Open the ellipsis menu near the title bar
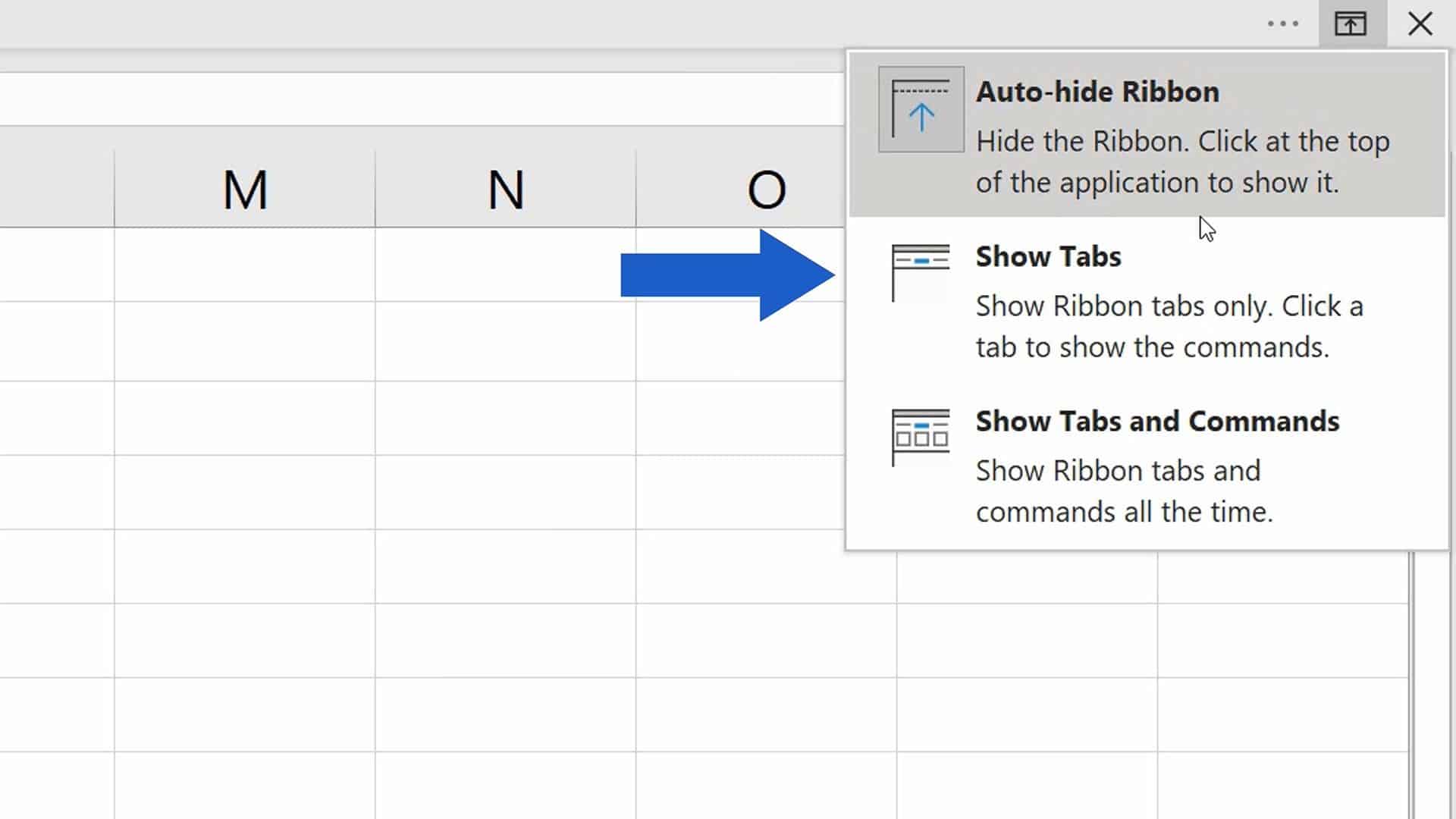Screen dimensions: 1456x819 coord(1284,24)
